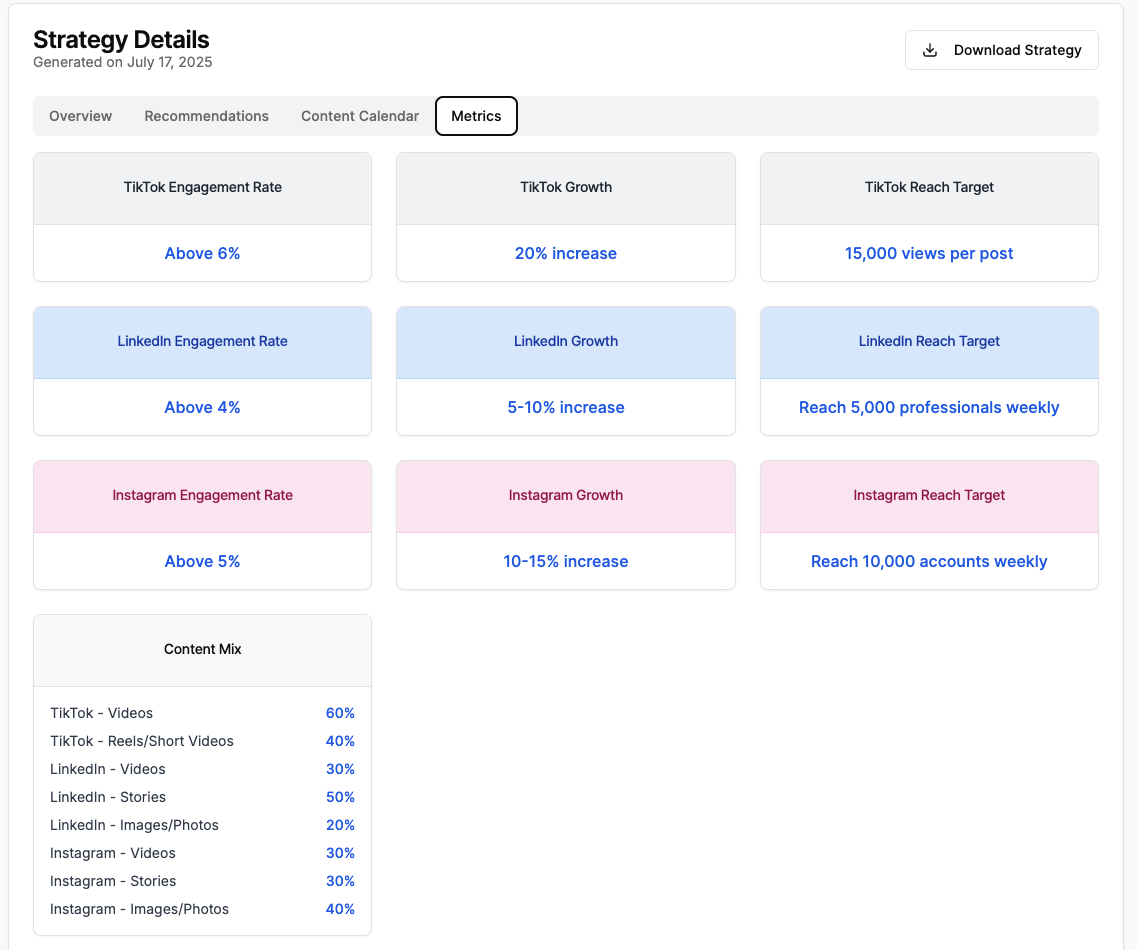Click the TikTok Engagement Rate card header

click(x=202, y=188)
